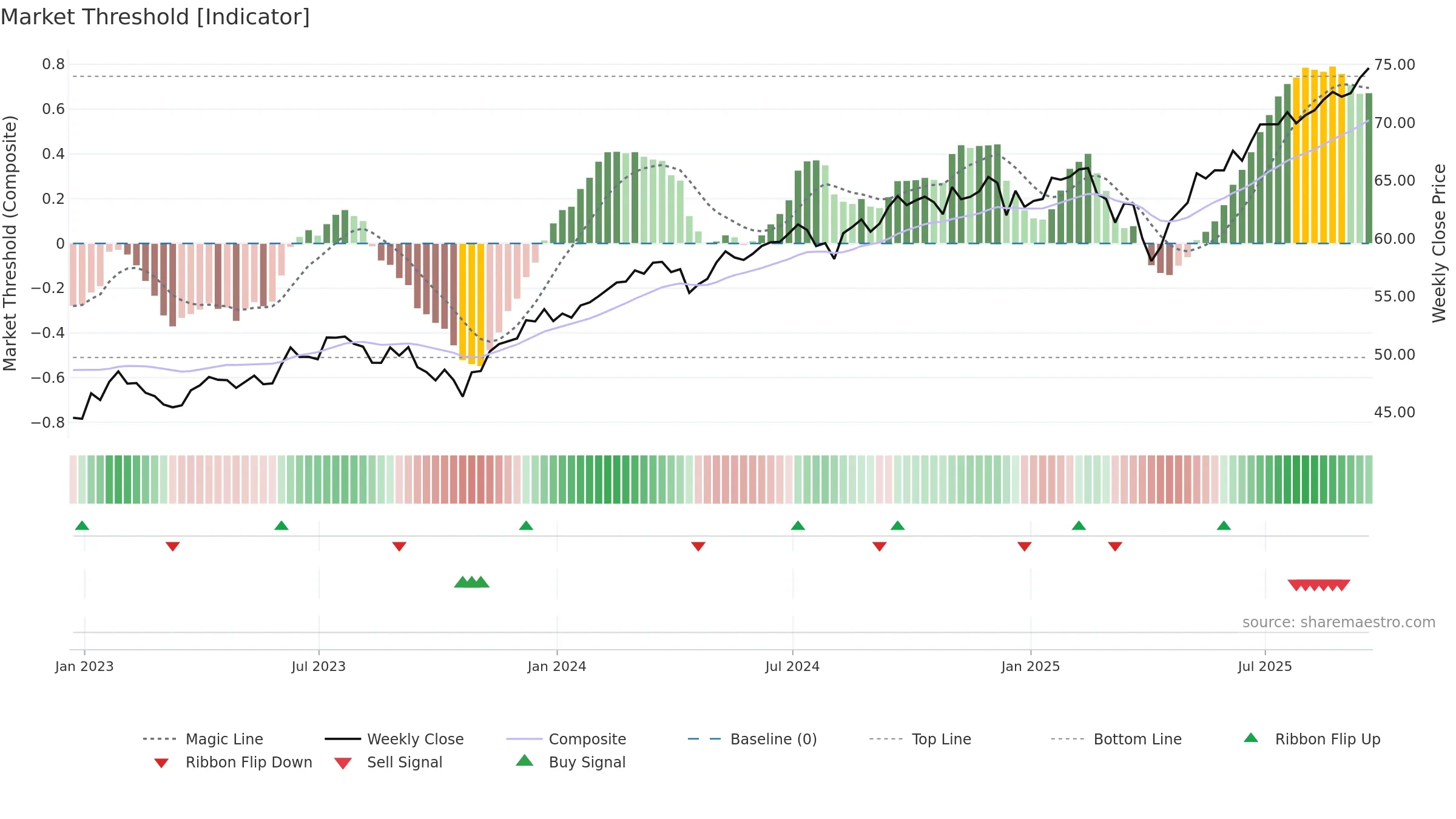Click the 65.00 price axis label
The height and width of the screenshot is (819, 1456).
(1395, 181)
